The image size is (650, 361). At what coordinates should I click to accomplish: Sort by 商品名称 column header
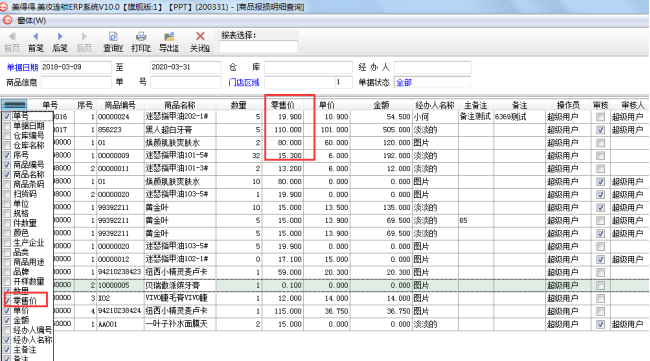point(179,105)
